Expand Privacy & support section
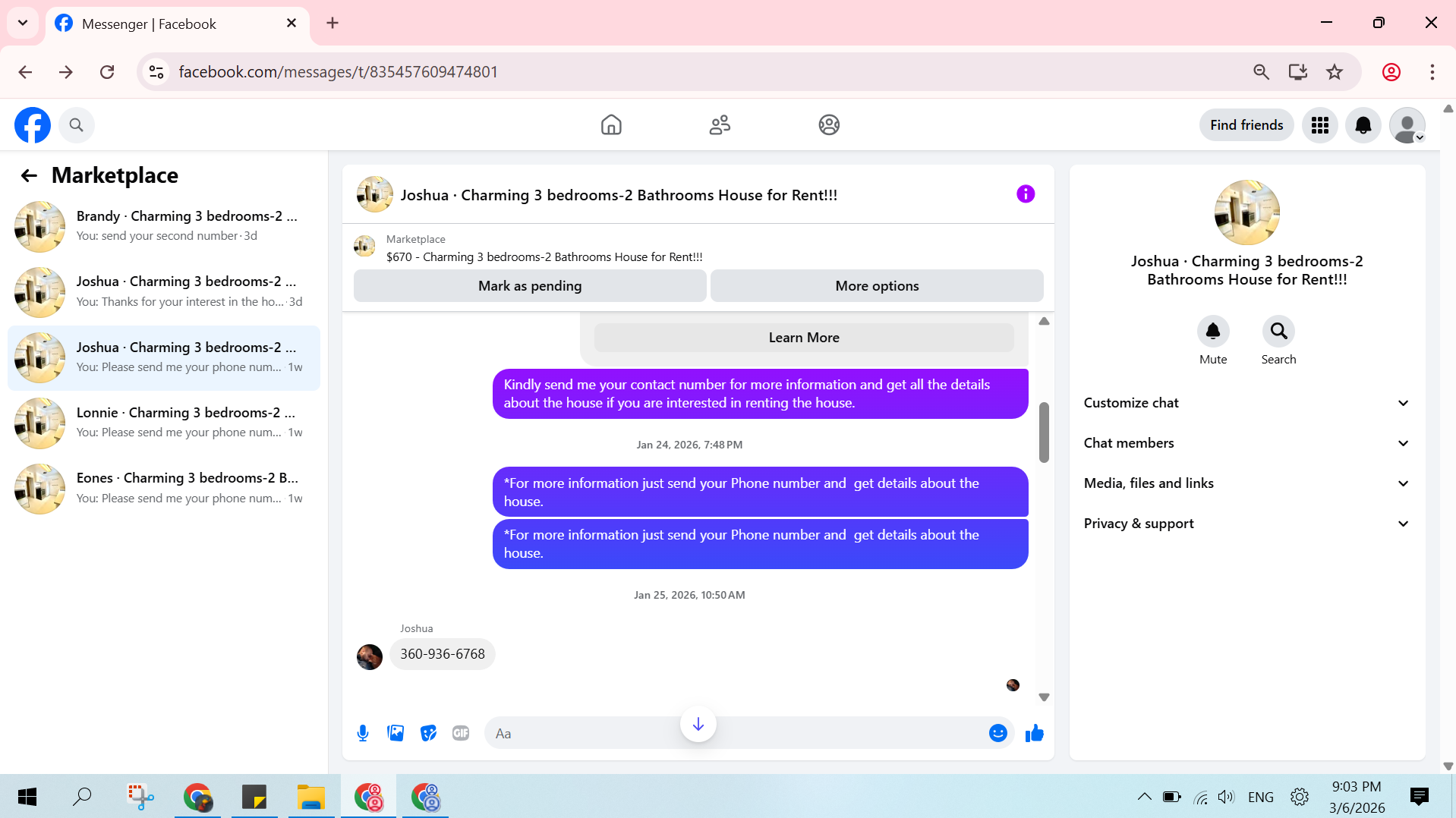Image resolution: width=1456 pixels, height=818 pixels. [1246, 524]
